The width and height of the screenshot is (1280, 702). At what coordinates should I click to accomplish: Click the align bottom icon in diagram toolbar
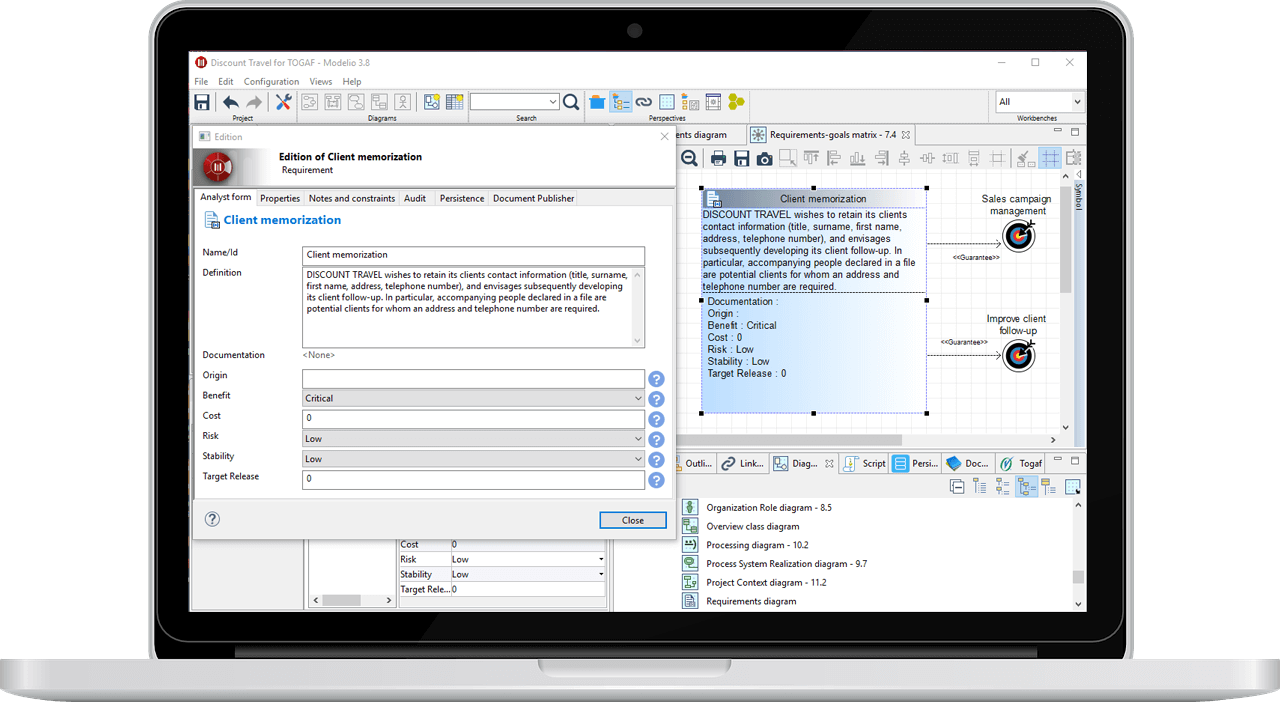pos(857,158)
